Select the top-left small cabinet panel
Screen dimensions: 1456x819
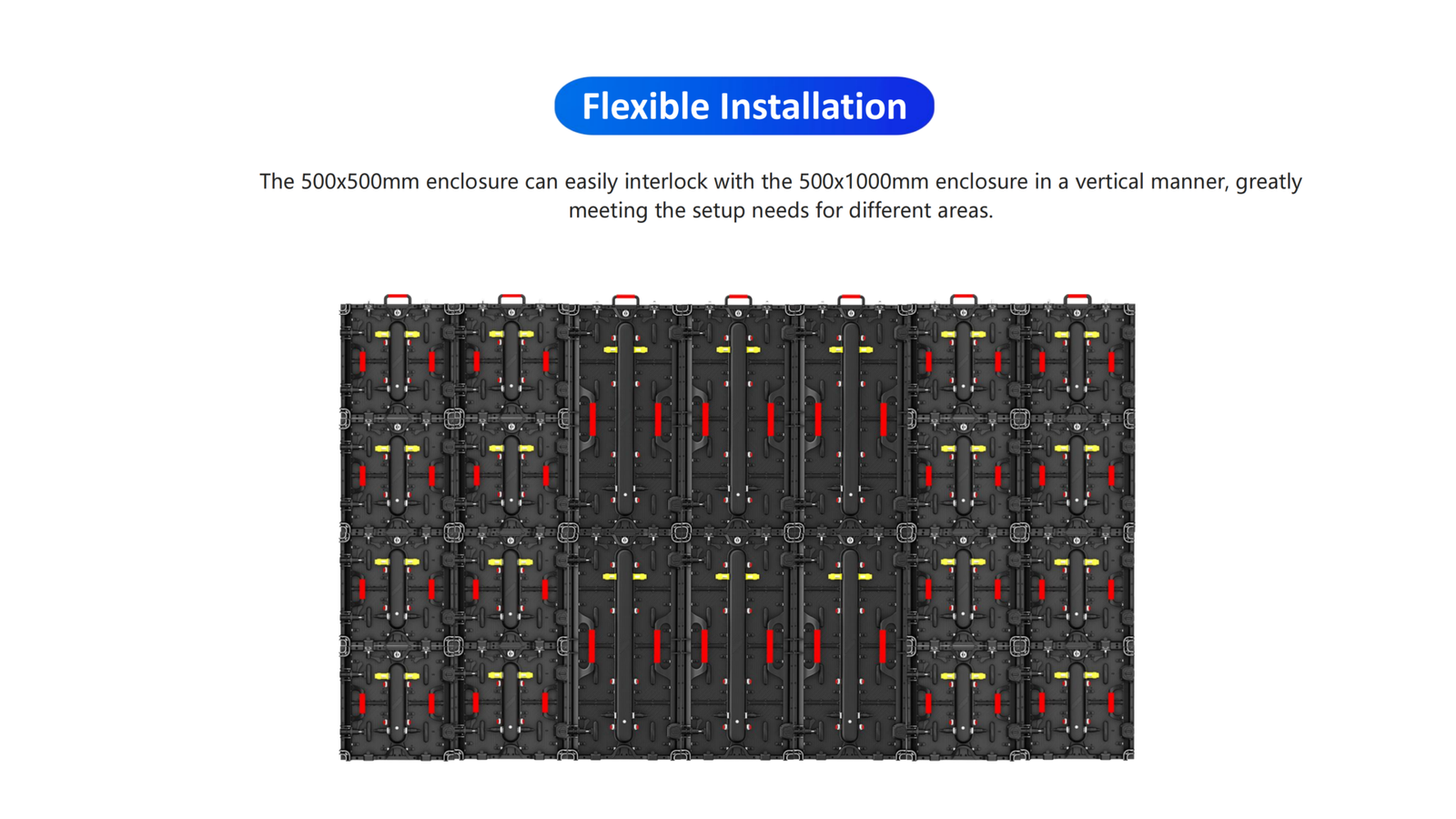(398, 361)
